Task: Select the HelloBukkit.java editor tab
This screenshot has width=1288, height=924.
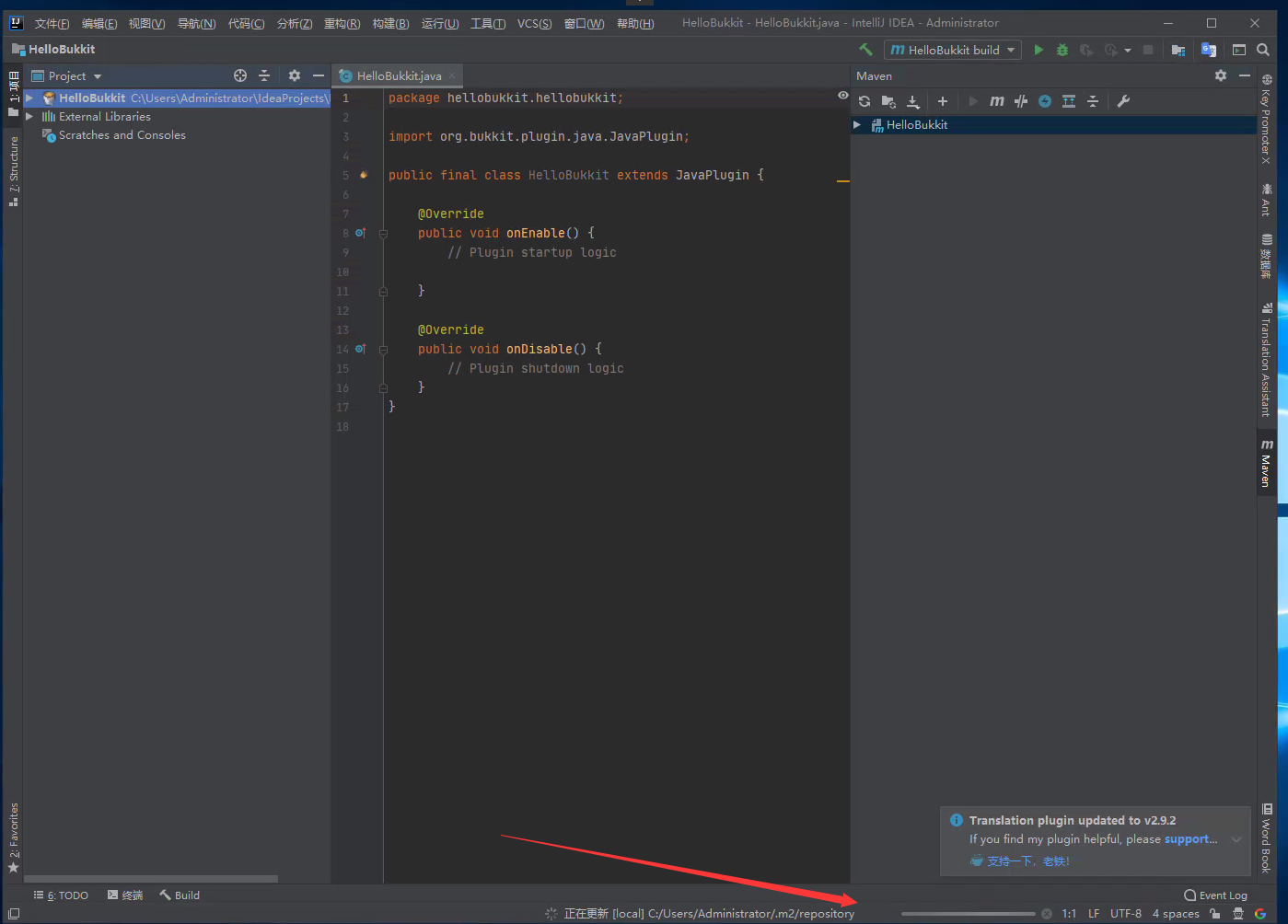Action: click(399, 76)
